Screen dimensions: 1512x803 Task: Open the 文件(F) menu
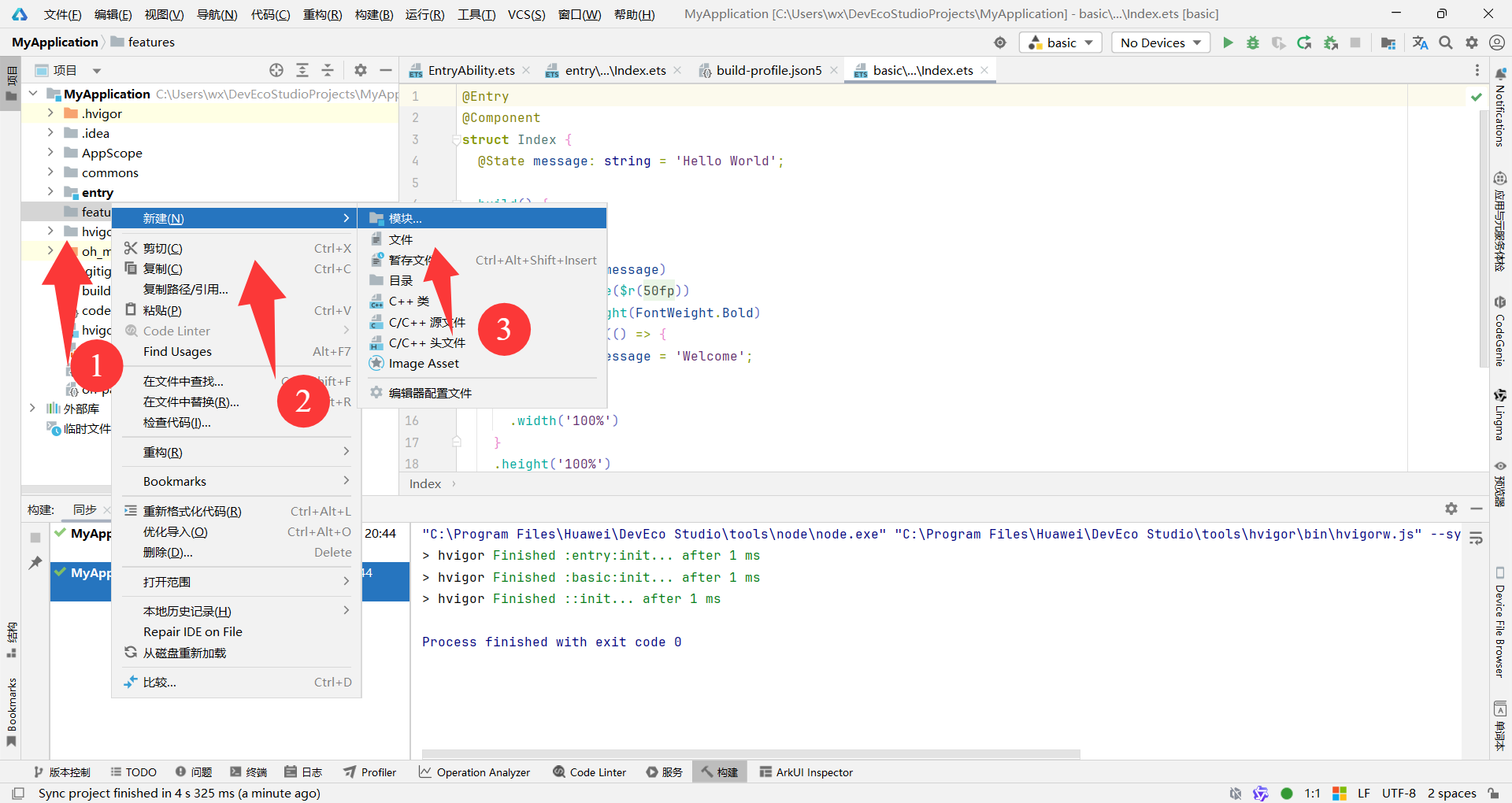(x=62, y=14)
